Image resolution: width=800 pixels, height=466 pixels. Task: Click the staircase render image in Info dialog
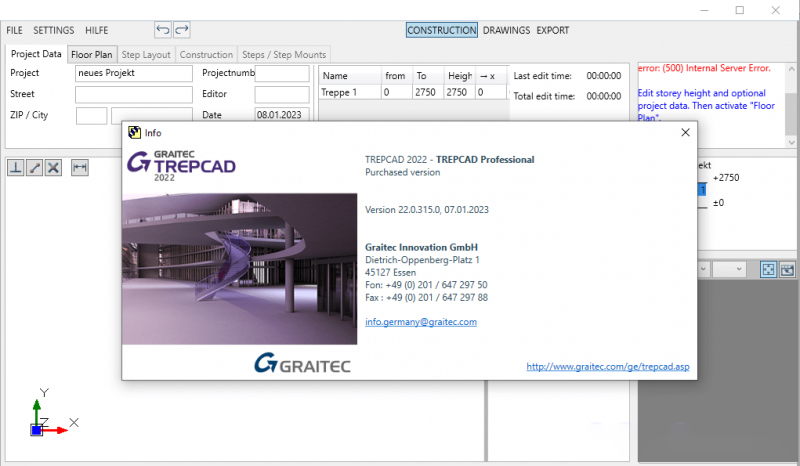coord(239,268)
